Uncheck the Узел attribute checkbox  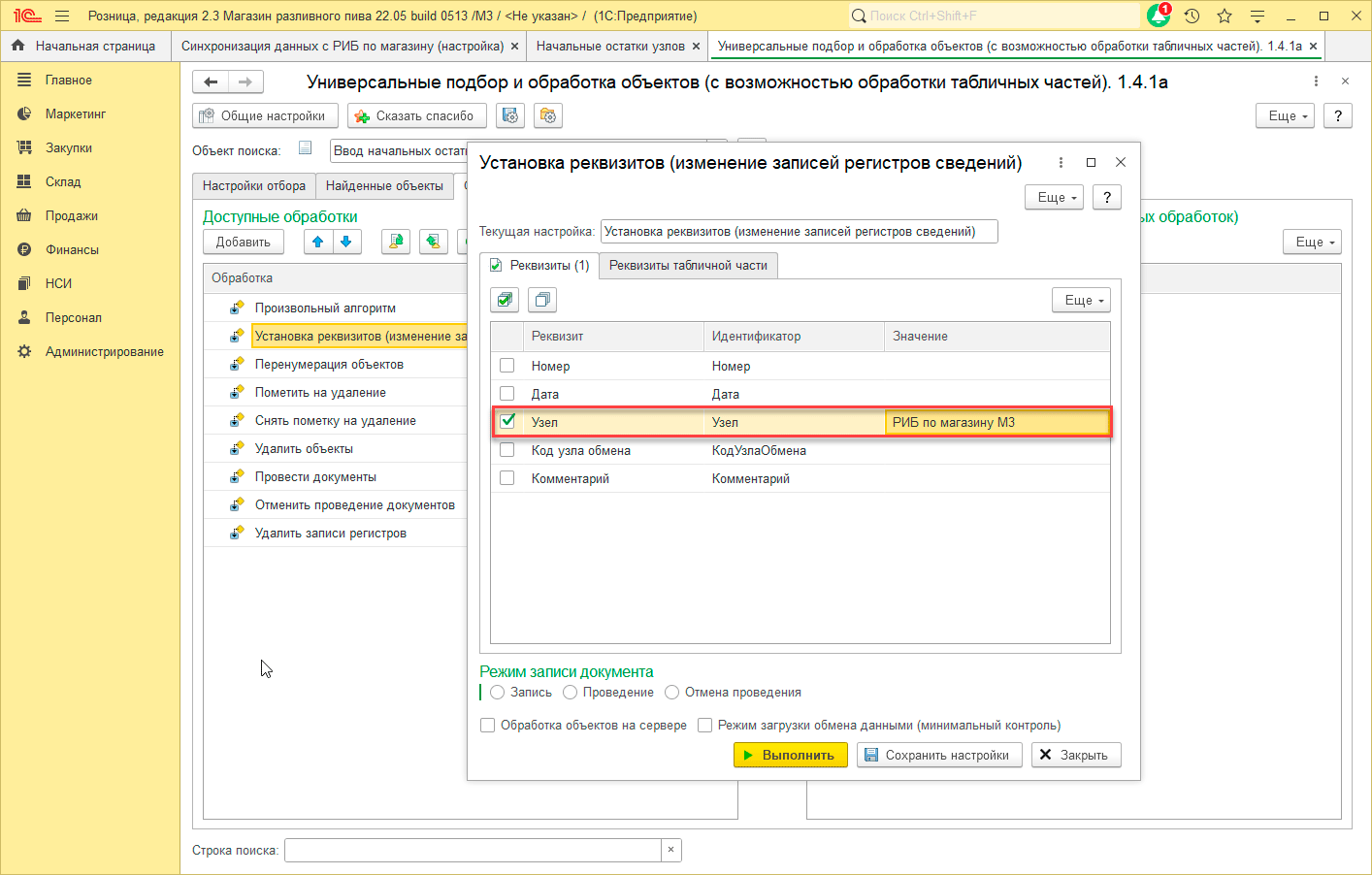(x=507, y=421)
